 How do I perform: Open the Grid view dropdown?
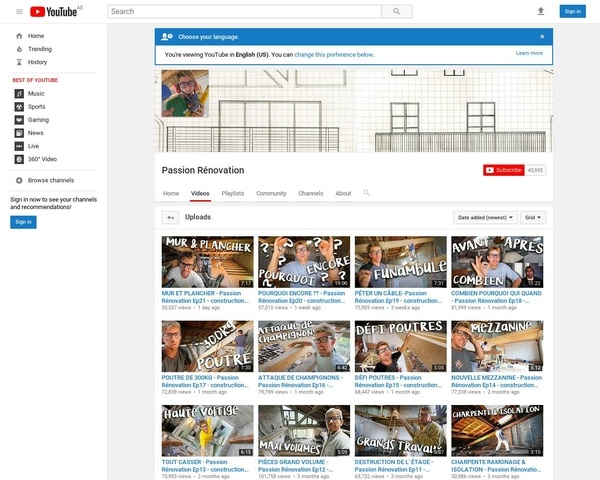pyautogui.click(x=533, y=217)
